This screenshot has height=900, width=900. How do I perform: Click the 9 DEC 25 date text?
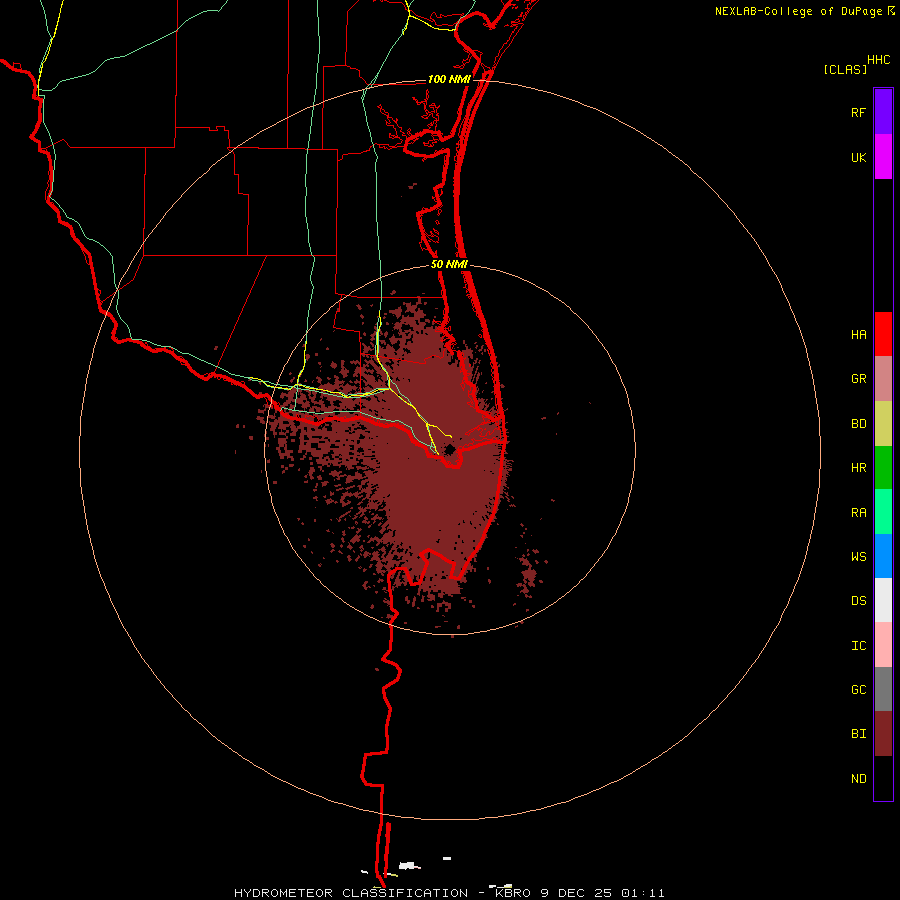(x=578, y=893)
